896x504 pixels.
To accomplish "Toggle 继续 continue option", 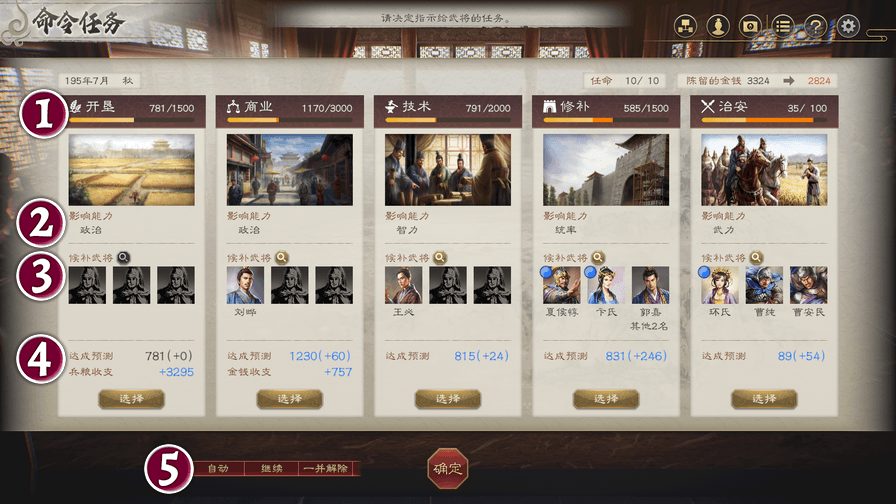I will coord(271,469).
